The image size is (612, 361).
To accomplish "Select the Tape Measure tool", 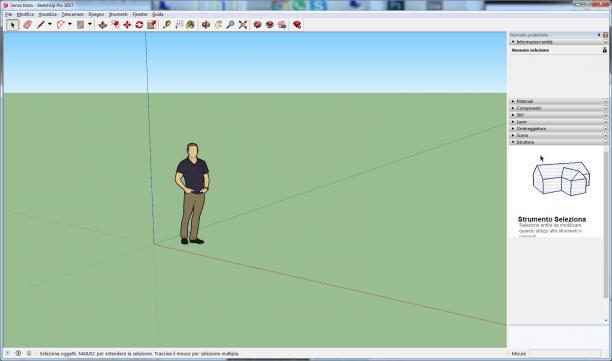I will pyautogui.click(x=167, y=25).
